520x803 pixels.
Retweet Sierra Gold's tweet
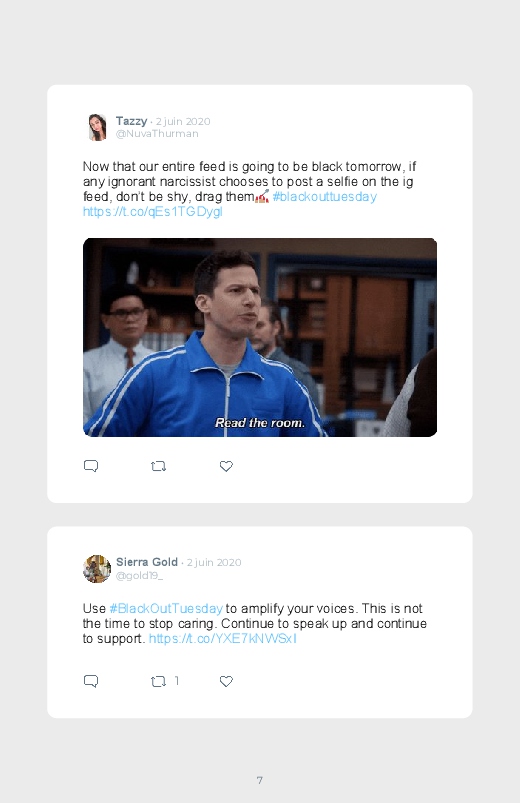pos(158,681)
